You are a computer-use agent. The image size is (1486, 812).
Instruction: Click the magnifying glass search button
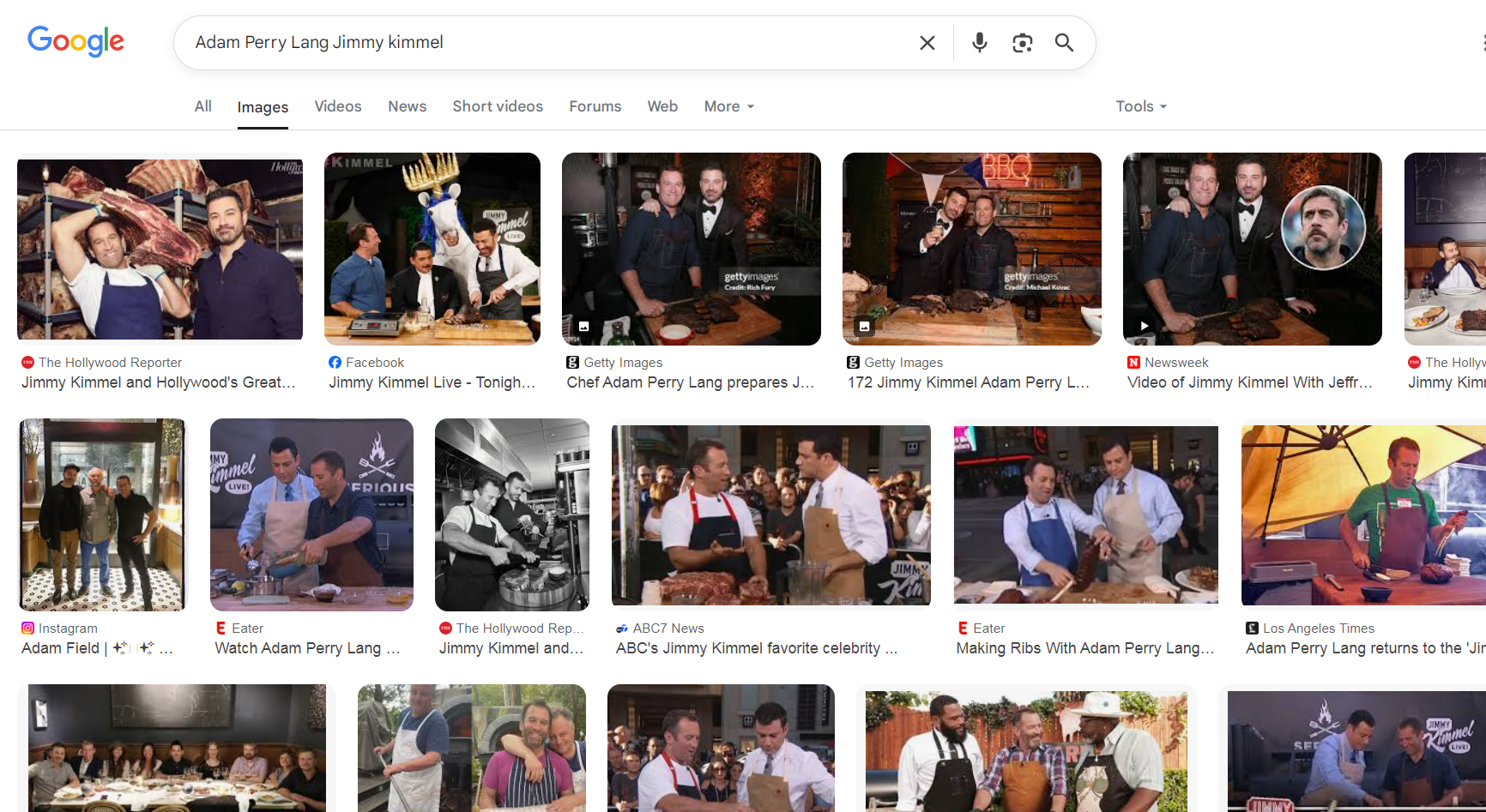pos(1064,43)
